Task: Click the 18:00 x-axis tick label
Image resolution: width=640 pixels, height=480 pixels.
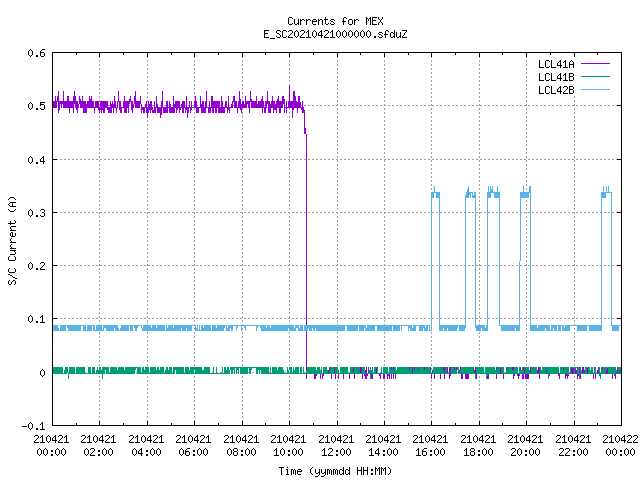Action: point(478,452)
